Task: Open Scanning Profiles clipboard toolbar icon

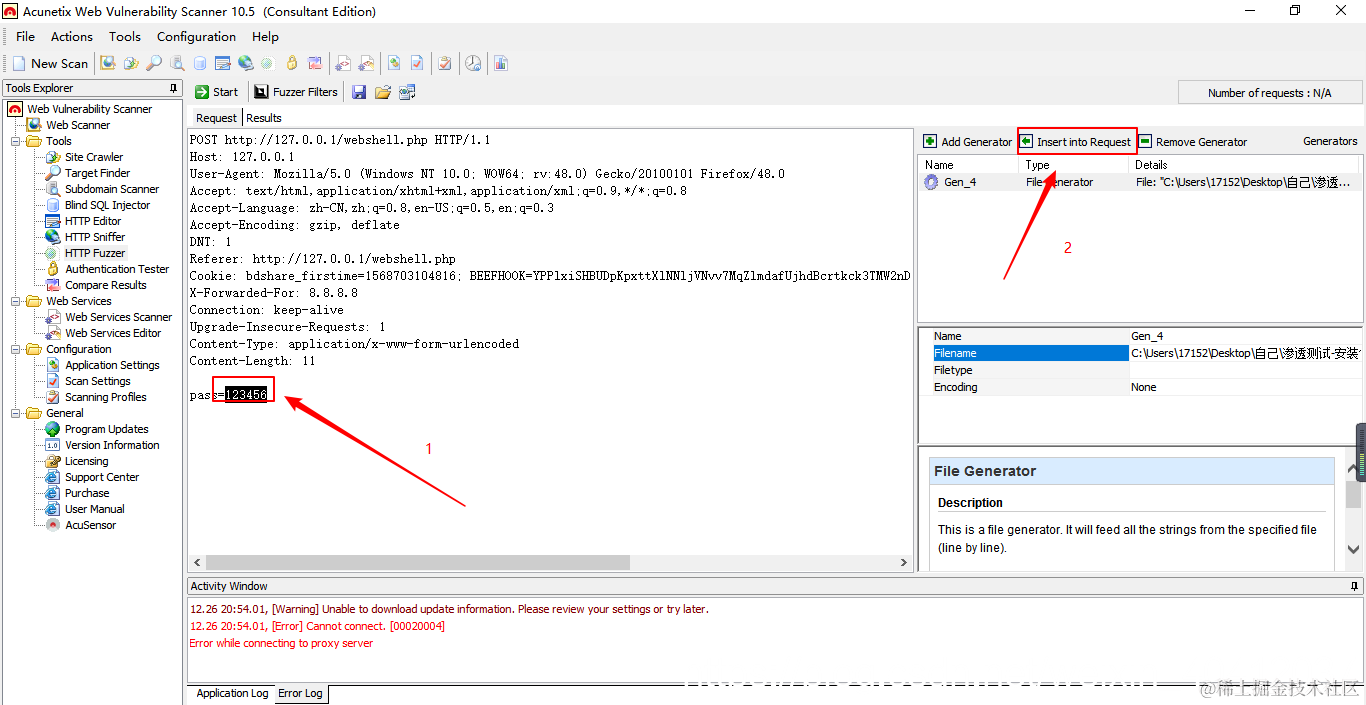Action: pos(444,63)
